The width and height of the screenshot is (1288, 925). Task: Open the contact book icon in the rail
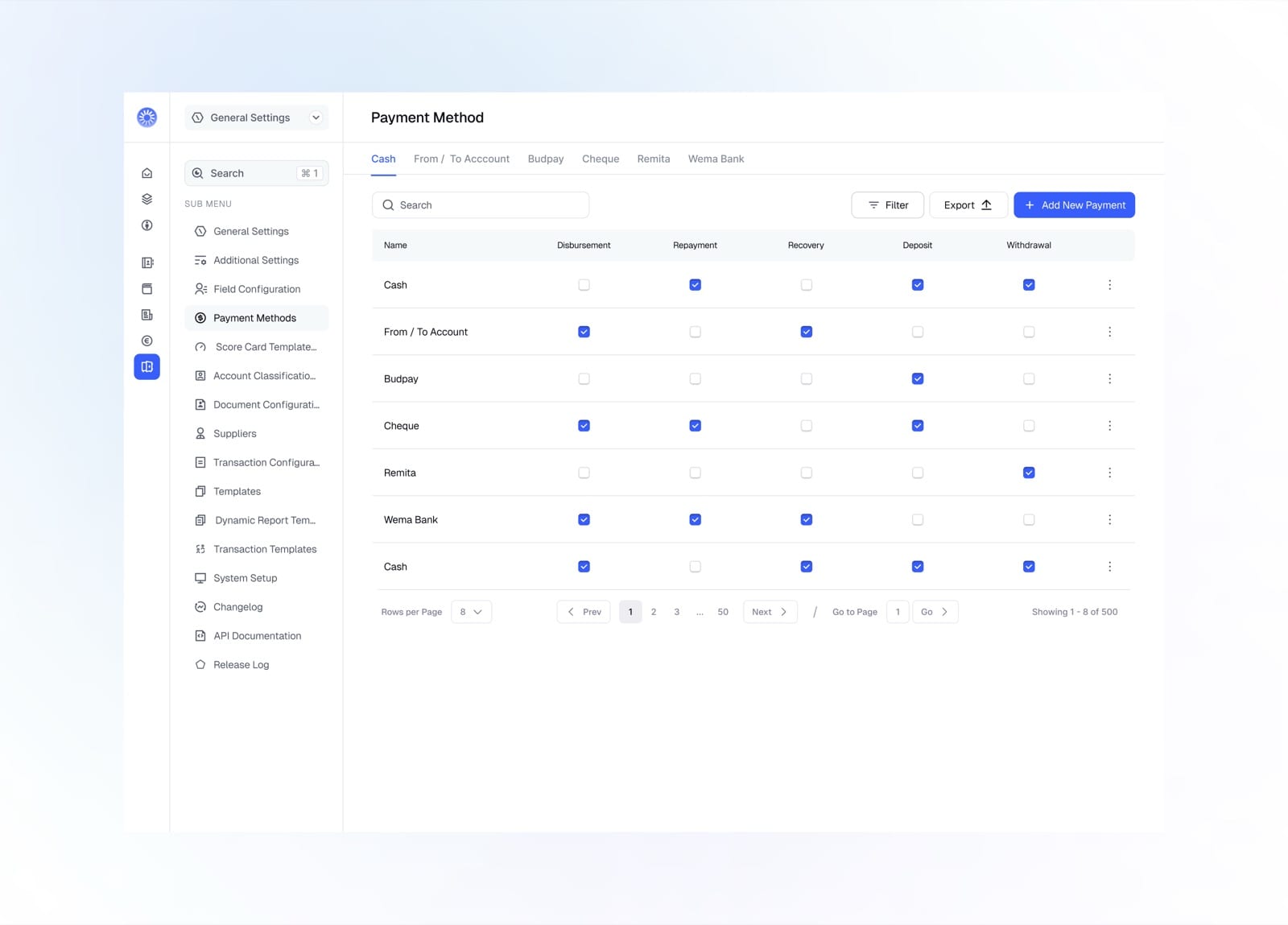click(147, 262)
